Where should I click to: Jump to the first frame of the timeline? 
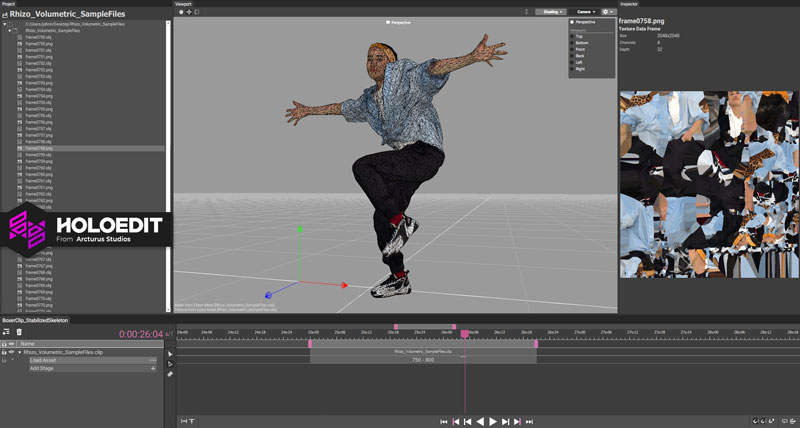(444, 421)
